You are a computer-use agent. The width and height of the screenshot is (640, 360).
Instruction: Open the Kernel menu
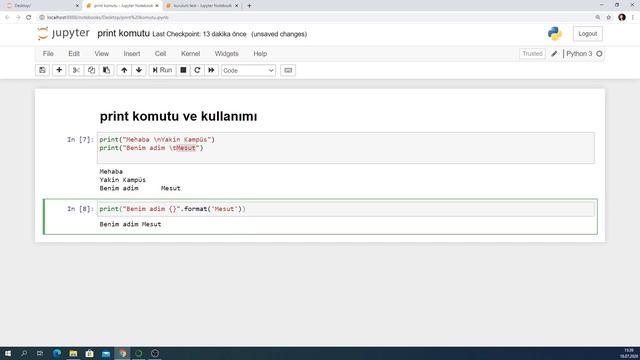click(191, 53)
